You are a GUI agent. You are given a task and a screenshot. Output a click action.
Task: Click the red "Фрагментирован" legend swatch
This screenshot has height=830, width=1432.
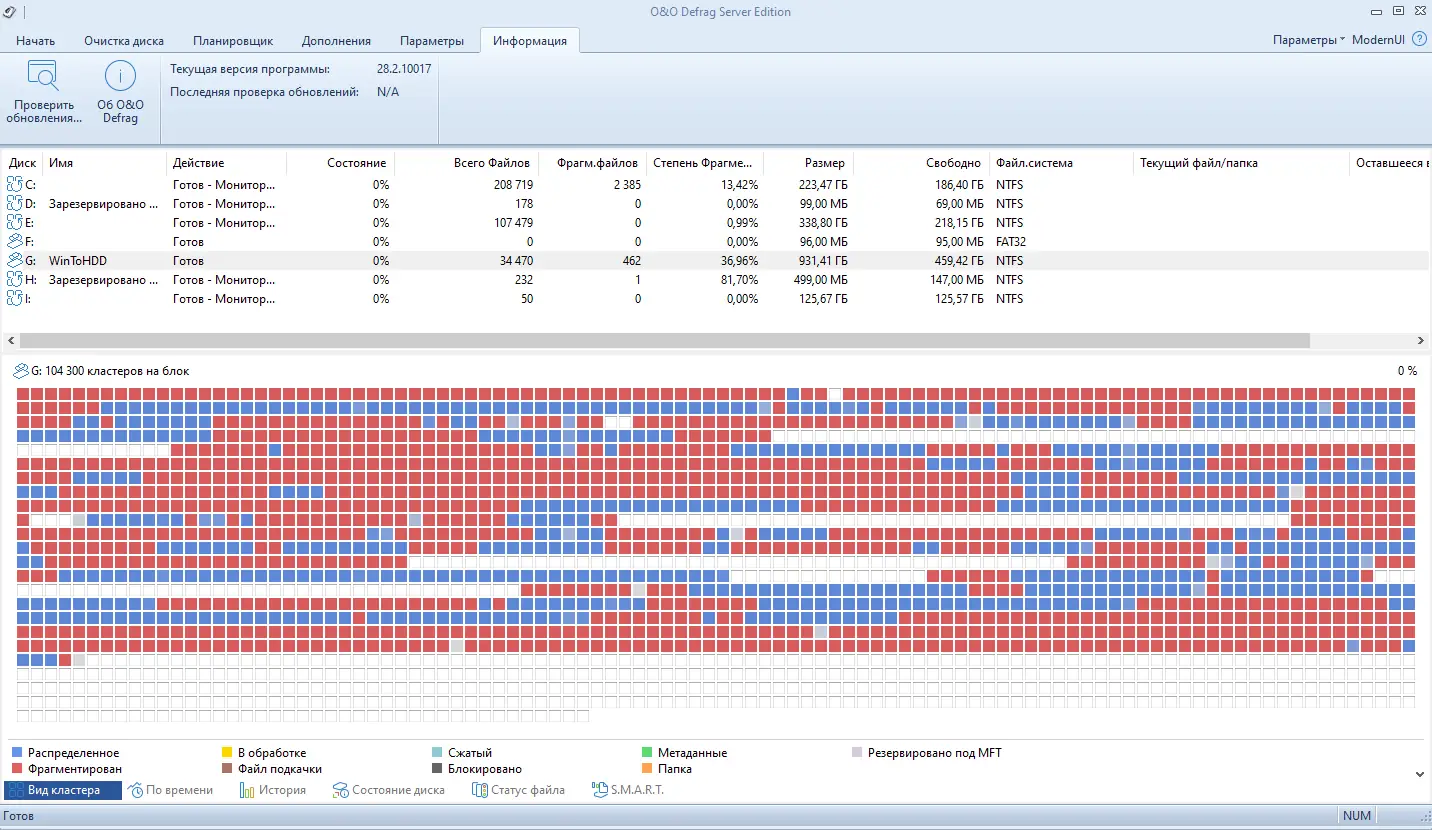tap(16, 768)
